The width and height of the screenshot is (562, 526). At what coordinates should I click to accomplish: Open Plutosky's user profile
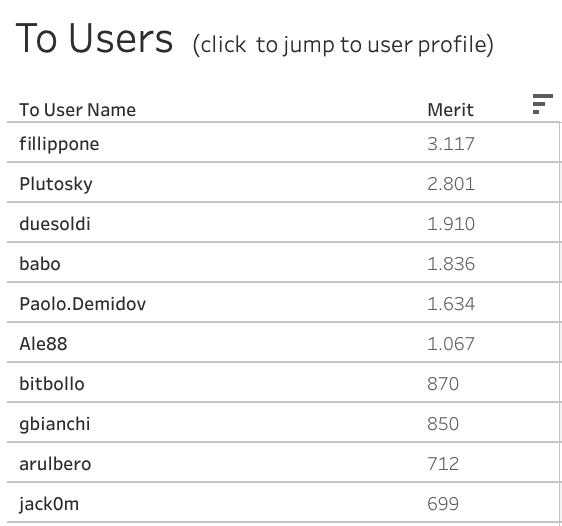pos(56,184)
